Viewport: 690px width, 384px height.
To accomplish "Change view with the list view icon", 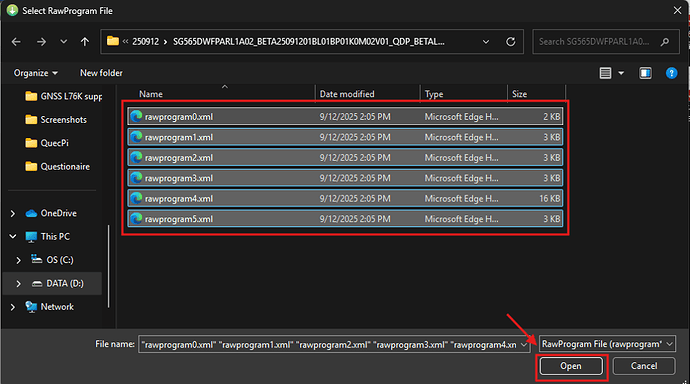I will 605,73.
